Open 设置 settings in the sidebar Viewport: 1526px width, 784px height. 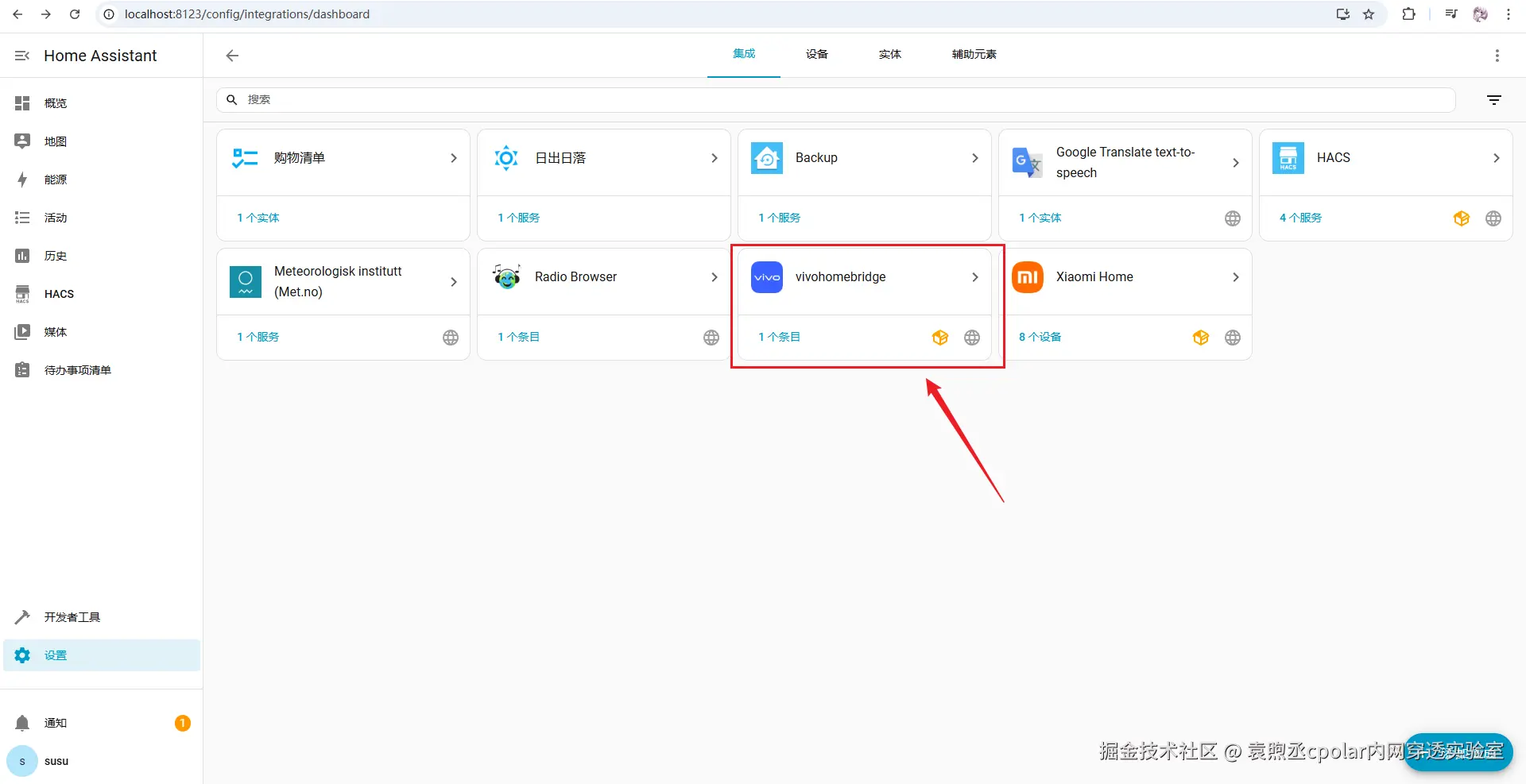(102, 655)
